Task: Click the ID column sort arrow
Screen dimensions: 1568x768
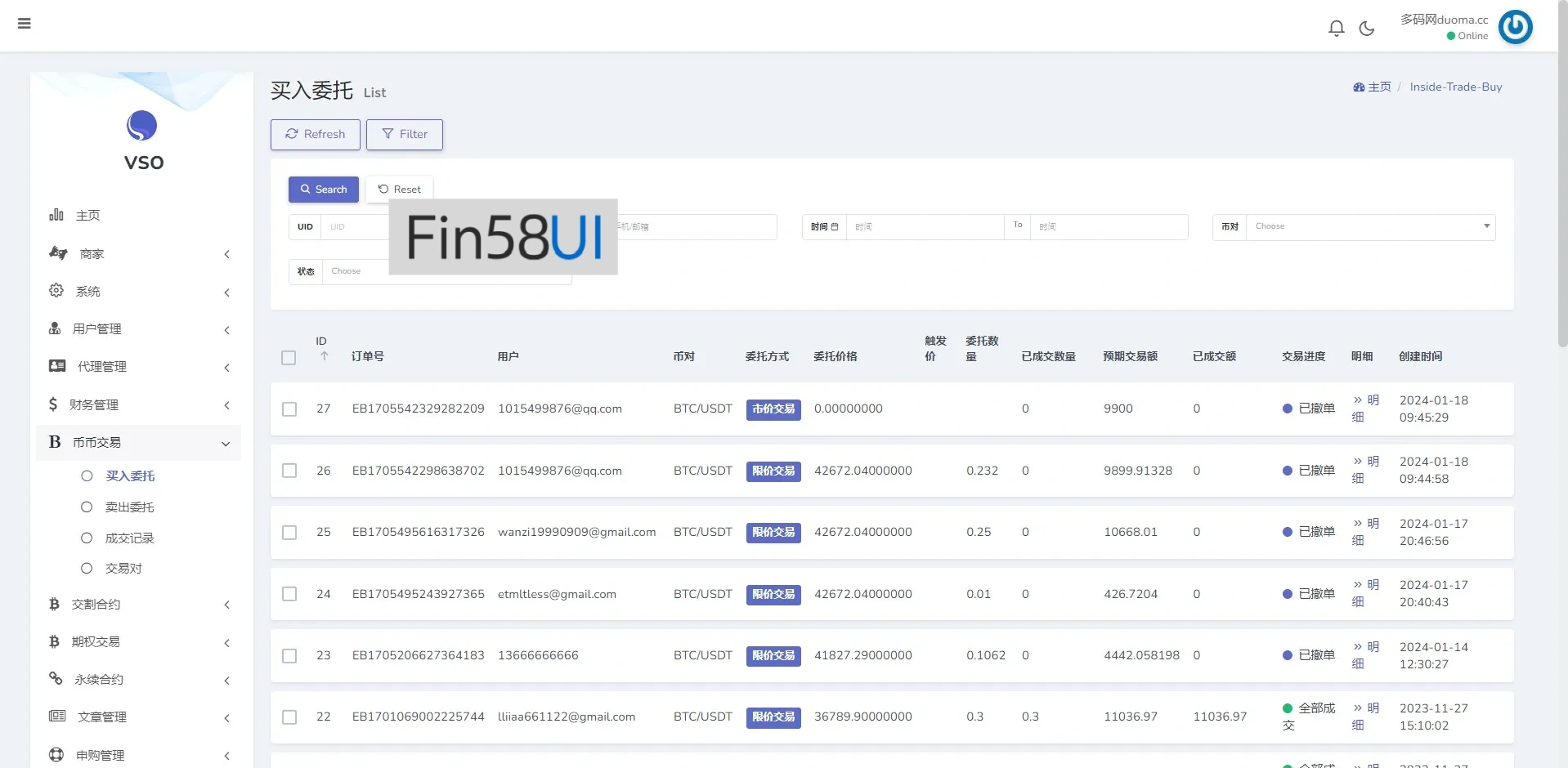Action: [x=325, y=356]
